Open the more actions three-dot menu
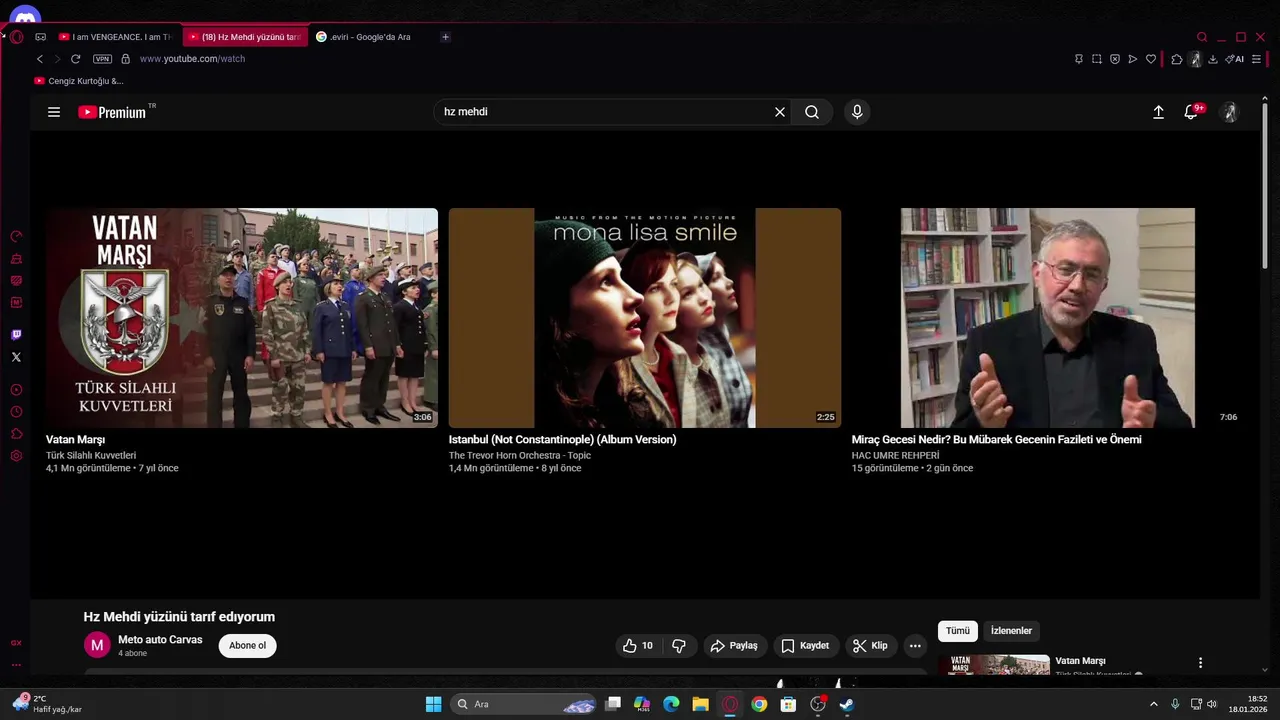 915,646
